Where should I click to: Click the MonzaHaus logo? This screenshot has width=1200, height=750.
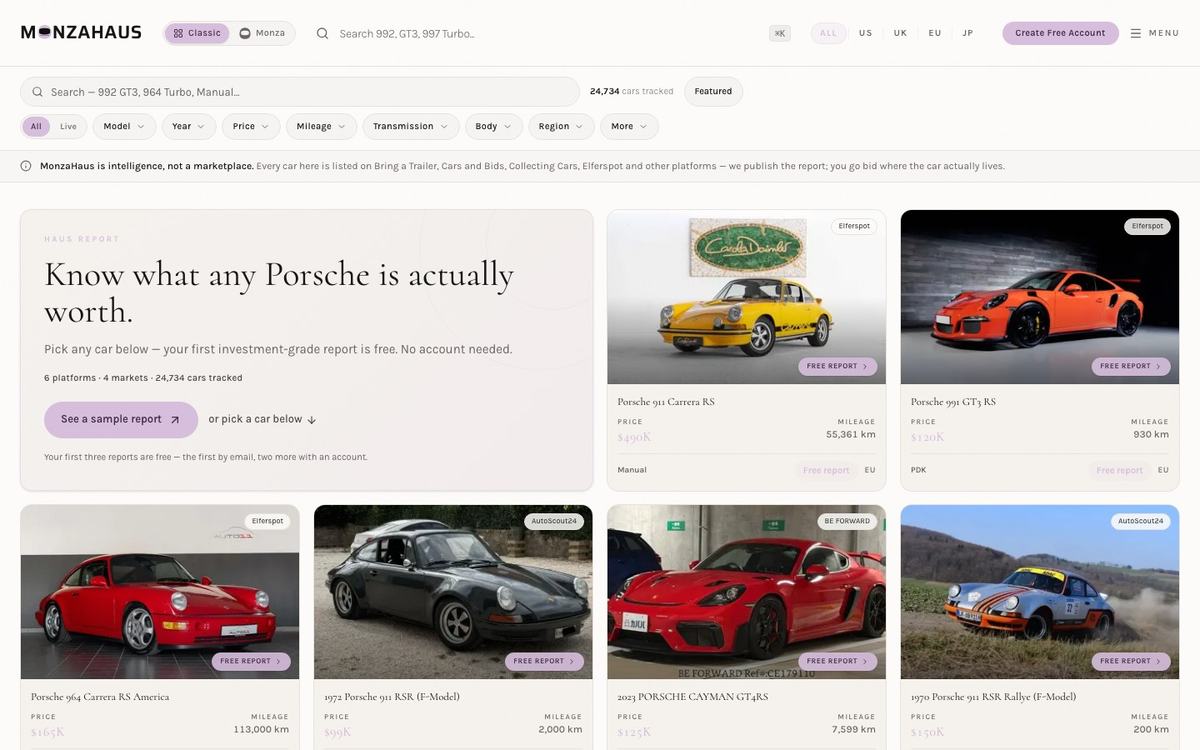81,33
